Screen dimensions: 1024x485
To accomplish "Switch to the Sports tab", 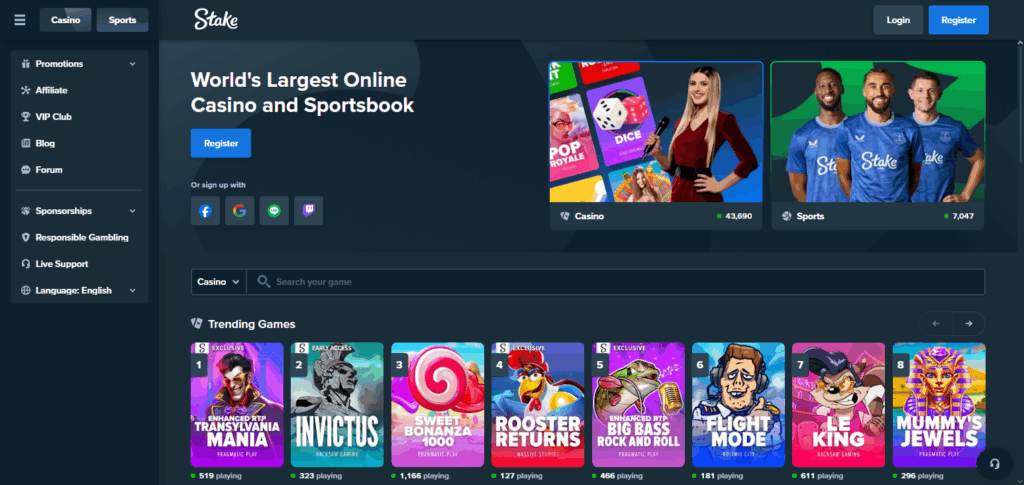I will [122, 20].
